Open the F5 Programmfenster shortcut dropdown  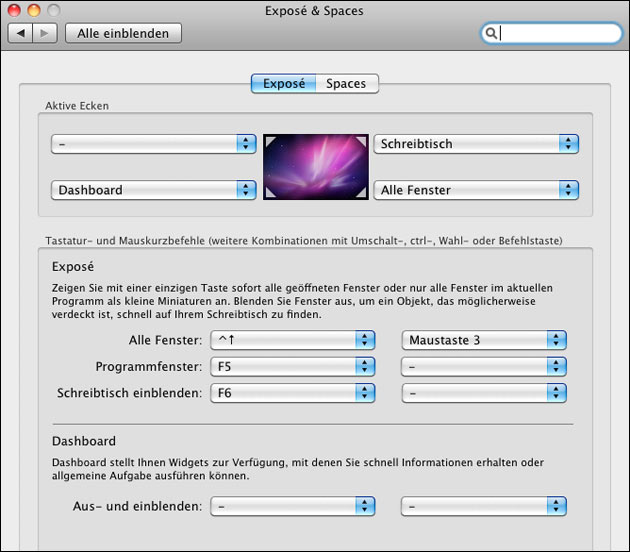293,367
